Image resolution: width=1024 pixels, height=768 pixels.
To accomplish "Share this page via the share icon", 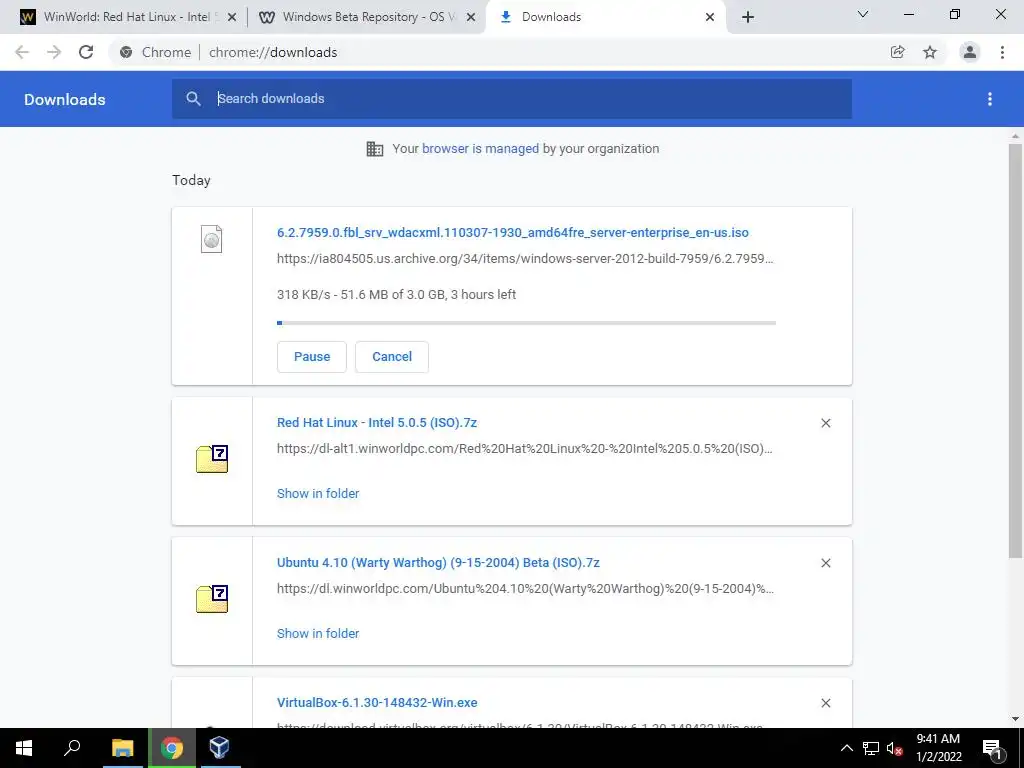I will (x=898, y=52).
